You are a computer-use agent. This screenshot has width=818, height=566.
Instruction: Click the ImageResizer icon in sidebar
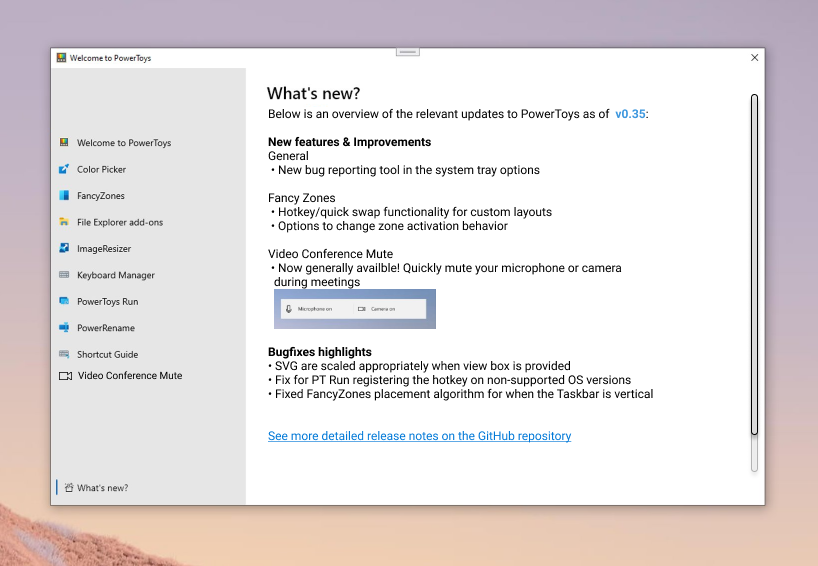point(64,249)
